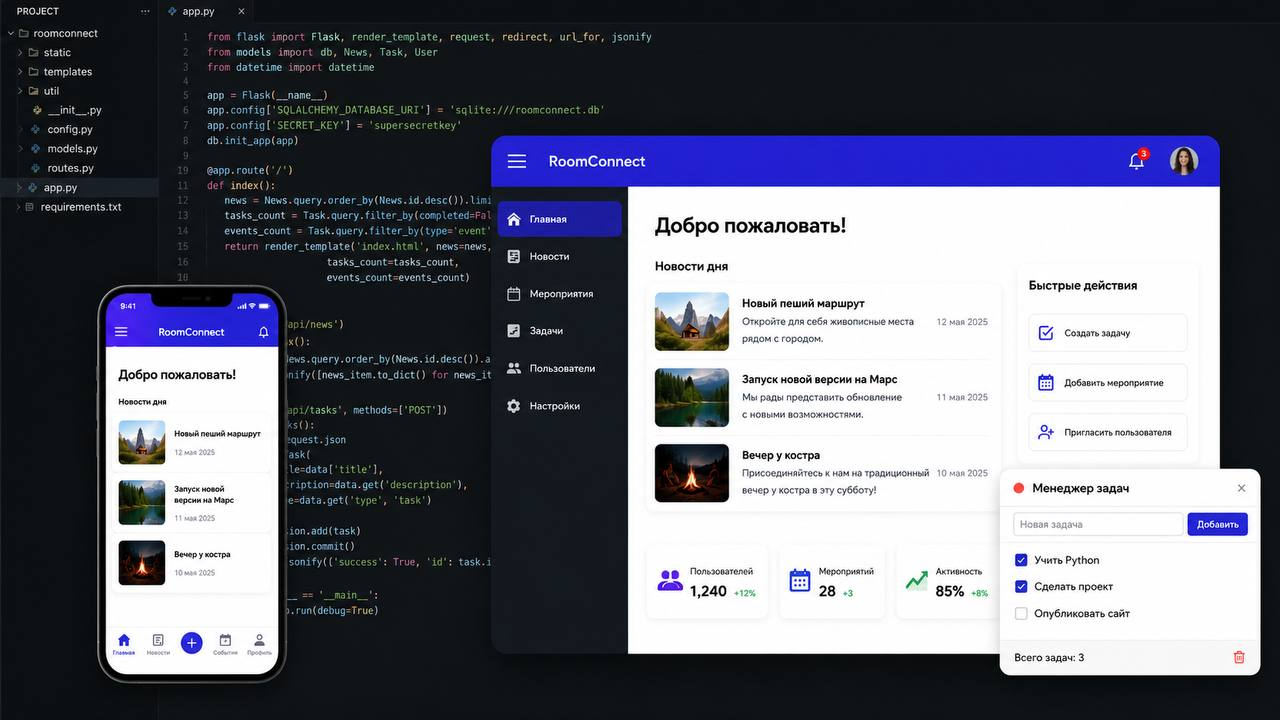Screen dimensions: 1280x720
Task: Expand the roomconnect root folder
Action: [11, 33]
